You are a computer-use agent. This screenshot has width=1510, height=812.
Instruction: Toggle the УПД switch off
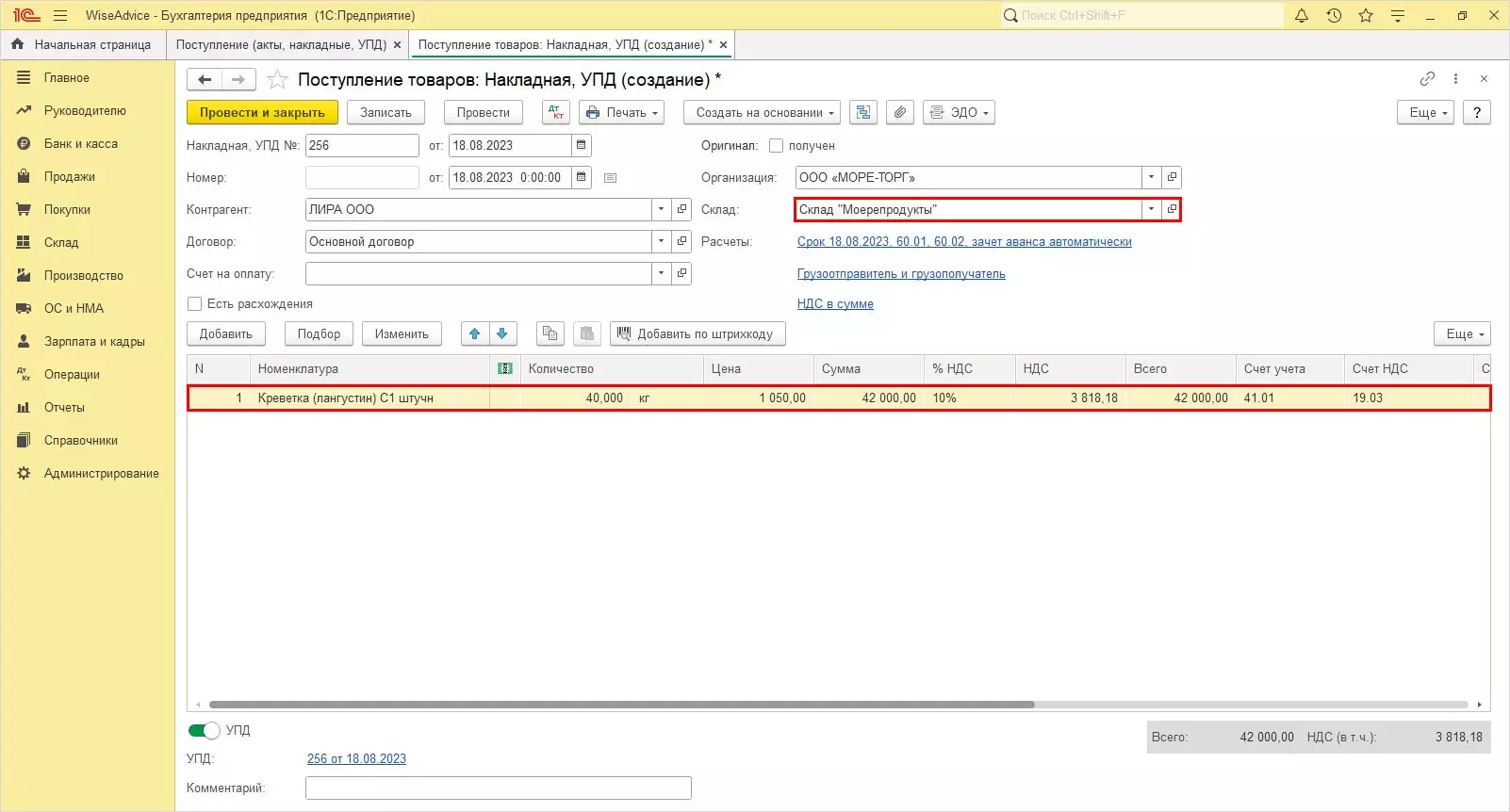[x=204, y=730]
